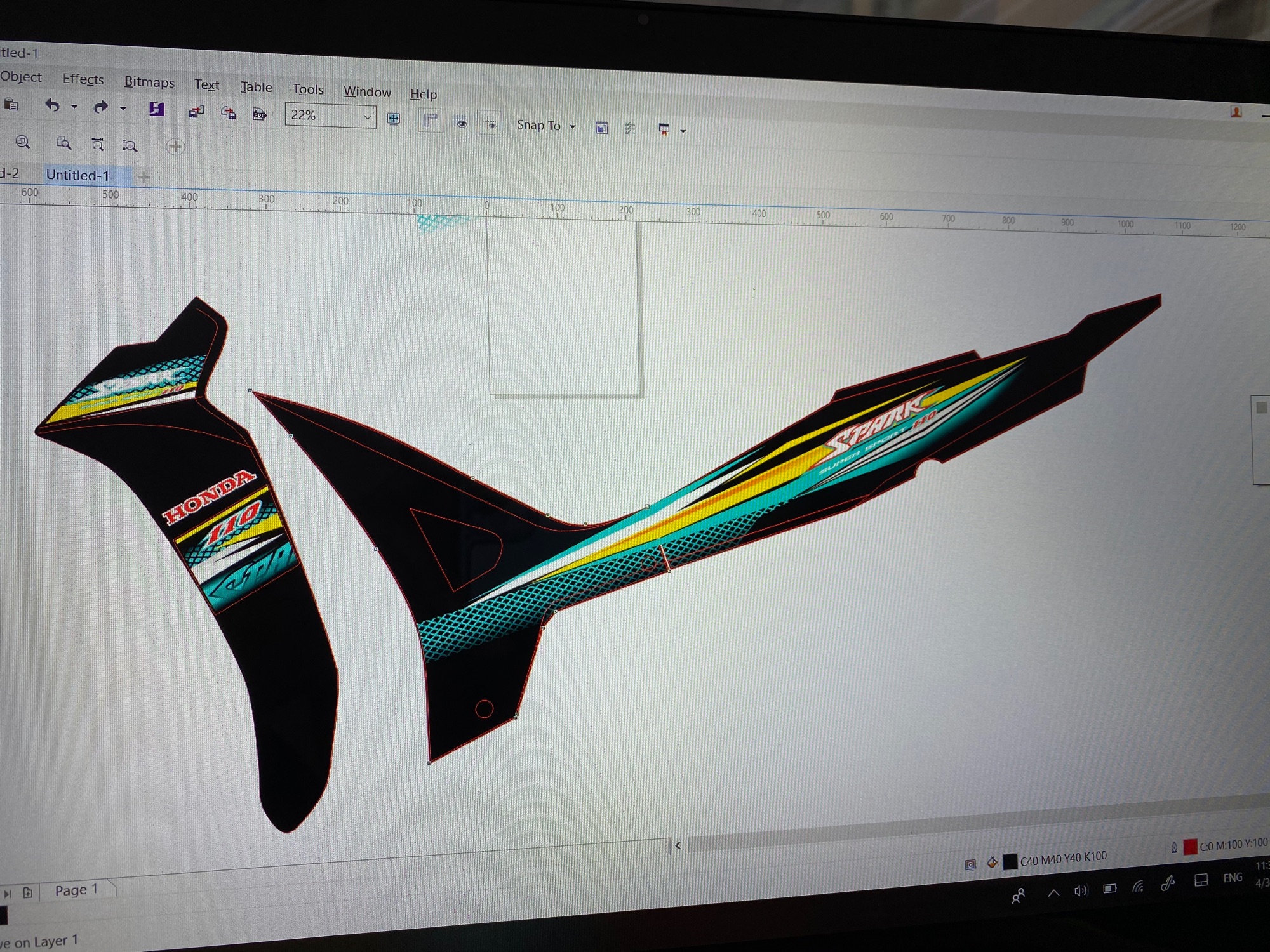This screenshot has height=952, width=1270.
Task: Click the Paste clipboard icon
Action: [11, 105]
